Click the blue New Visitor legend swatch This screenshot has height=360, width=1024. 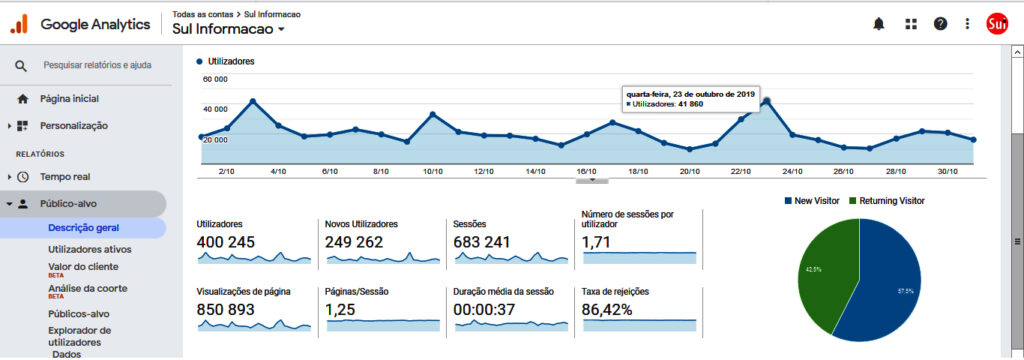pos(788,201)
